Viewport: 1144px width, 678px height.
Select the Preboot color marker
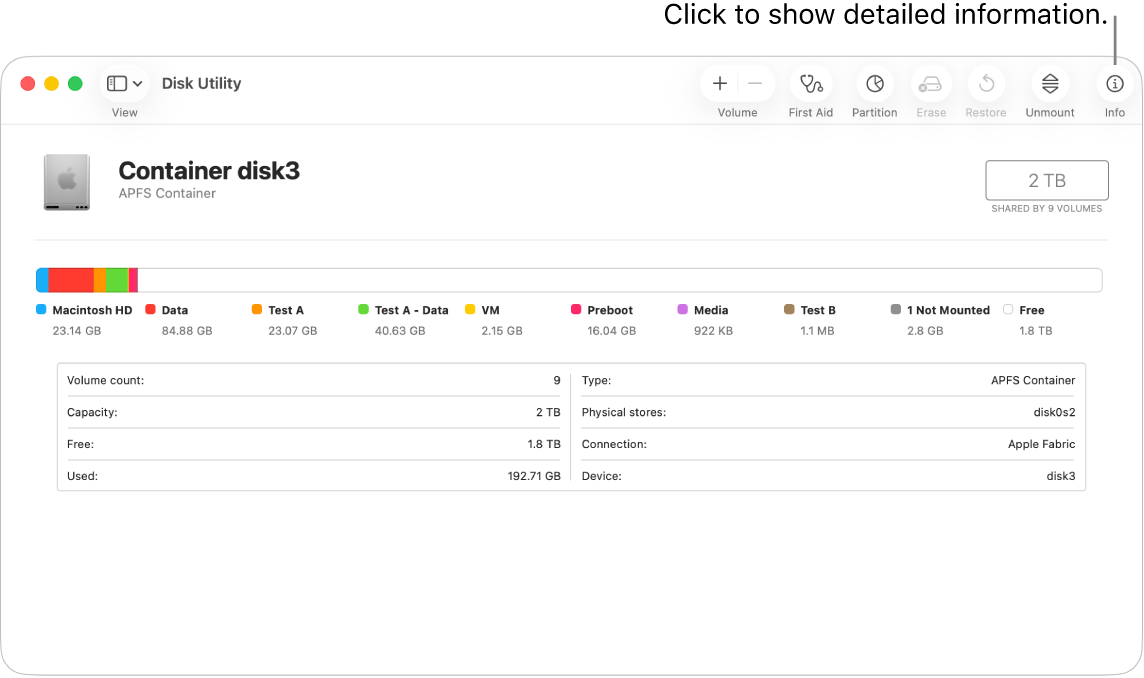pos(575,310)
